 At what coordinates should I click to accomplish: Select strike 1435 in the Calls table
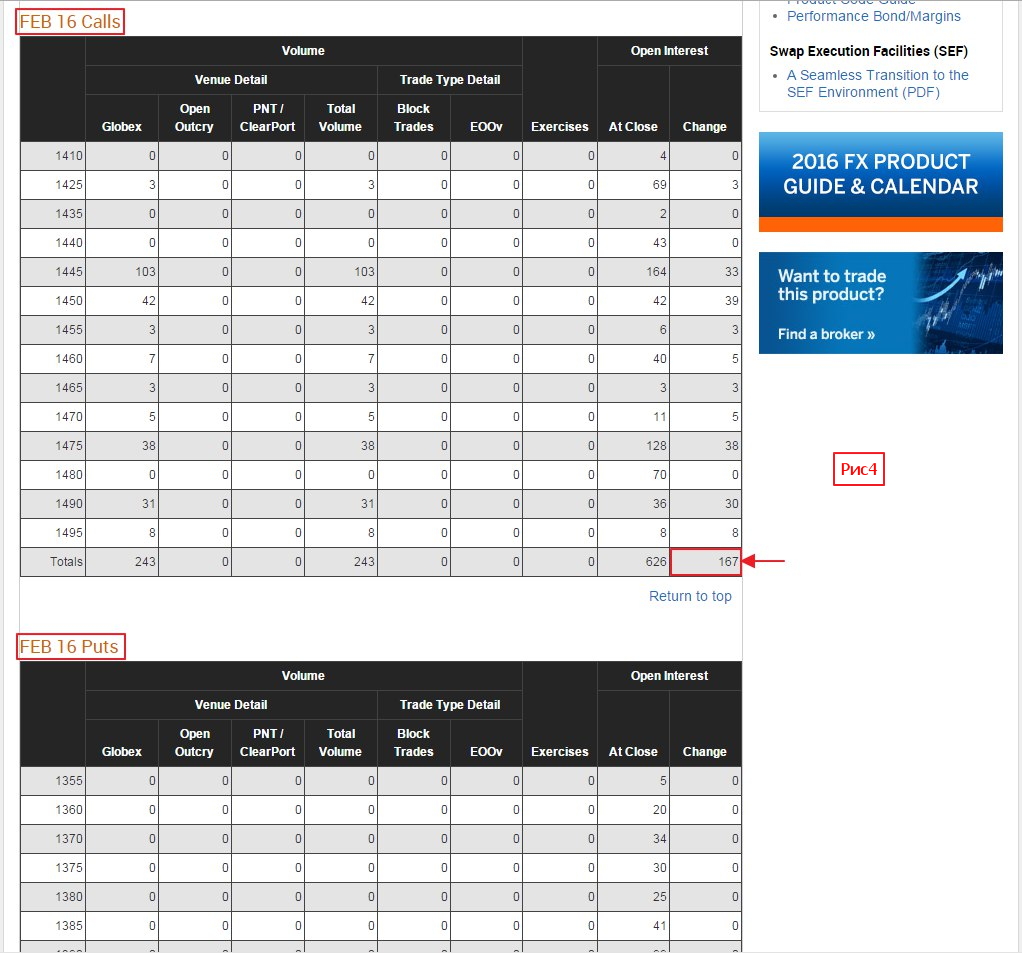pos(69,214)
